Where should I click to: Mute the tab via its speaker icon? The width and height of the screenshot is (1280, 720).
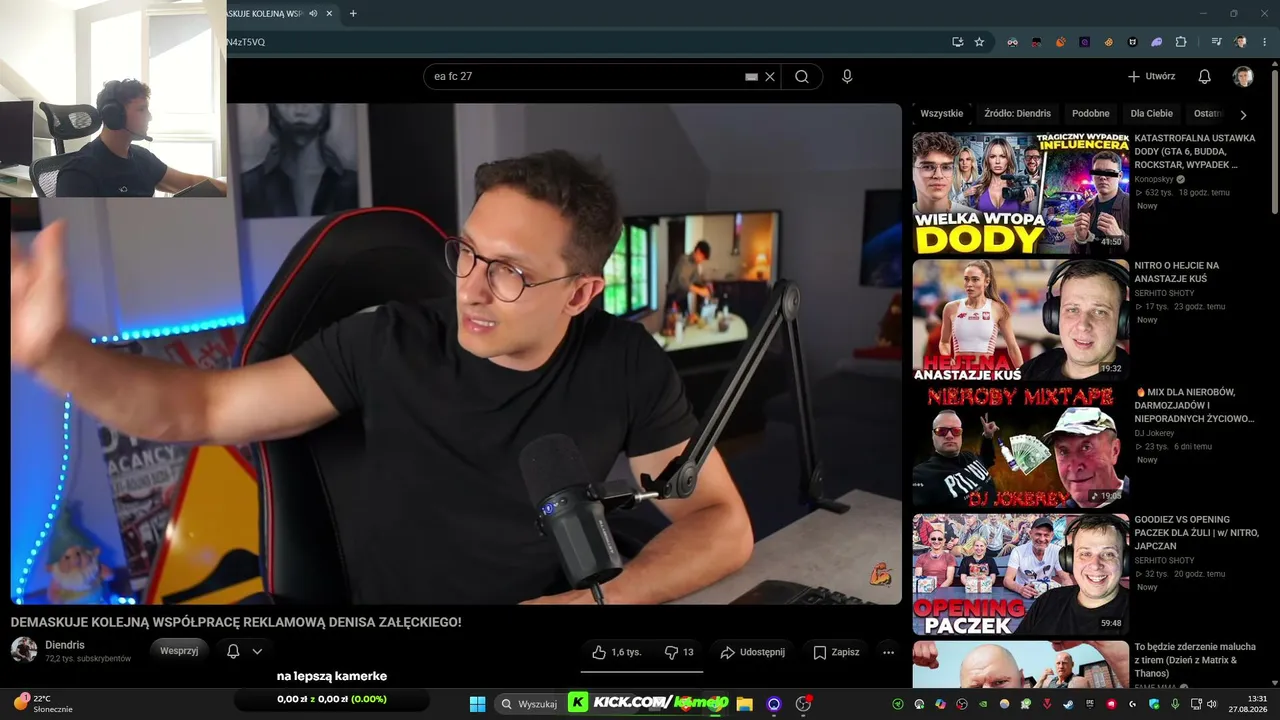[314, 14]
